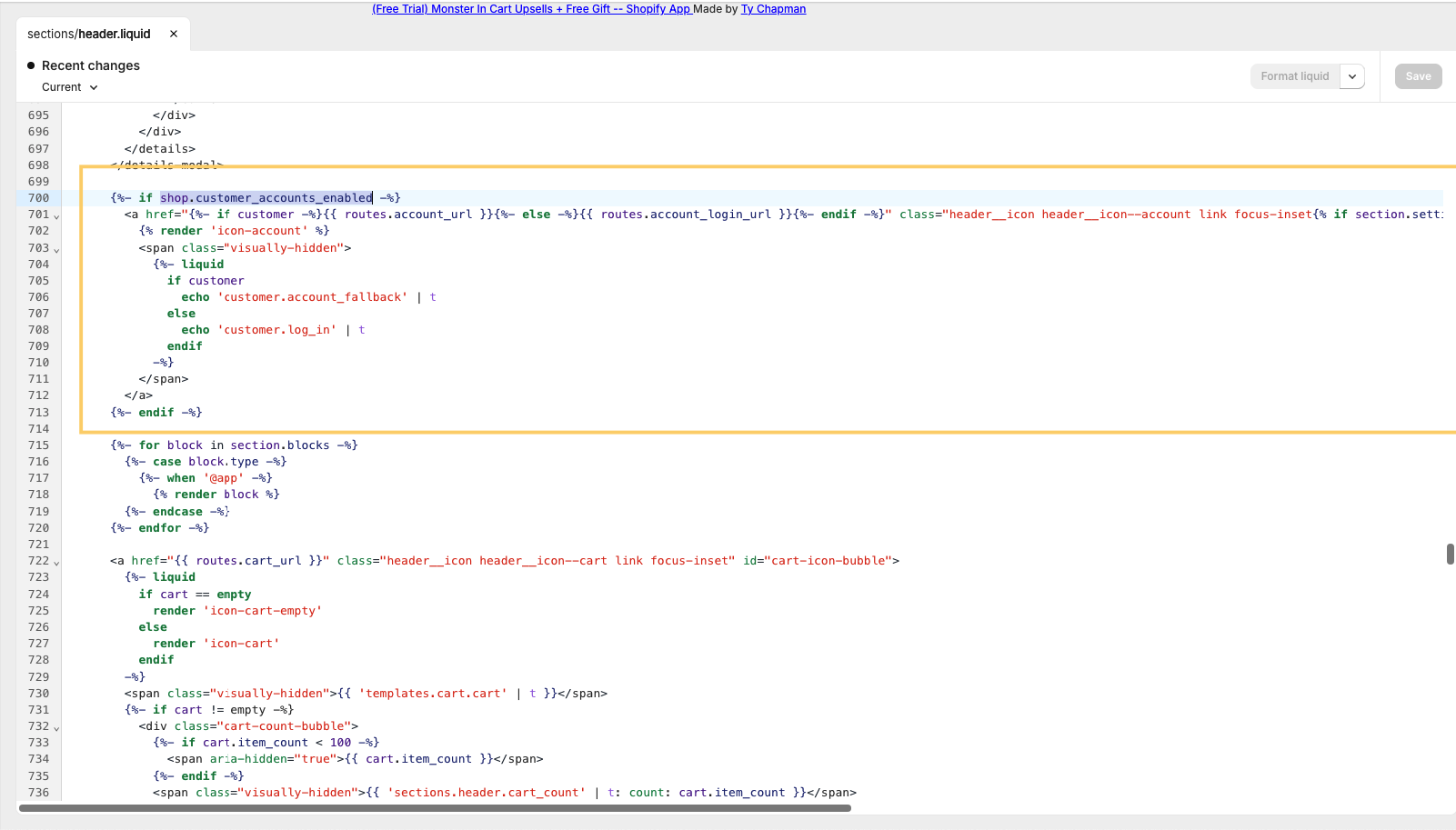Fold the cart-count-bubble div at line 732
Screen dimensions: 1456x830
(56, 728)
